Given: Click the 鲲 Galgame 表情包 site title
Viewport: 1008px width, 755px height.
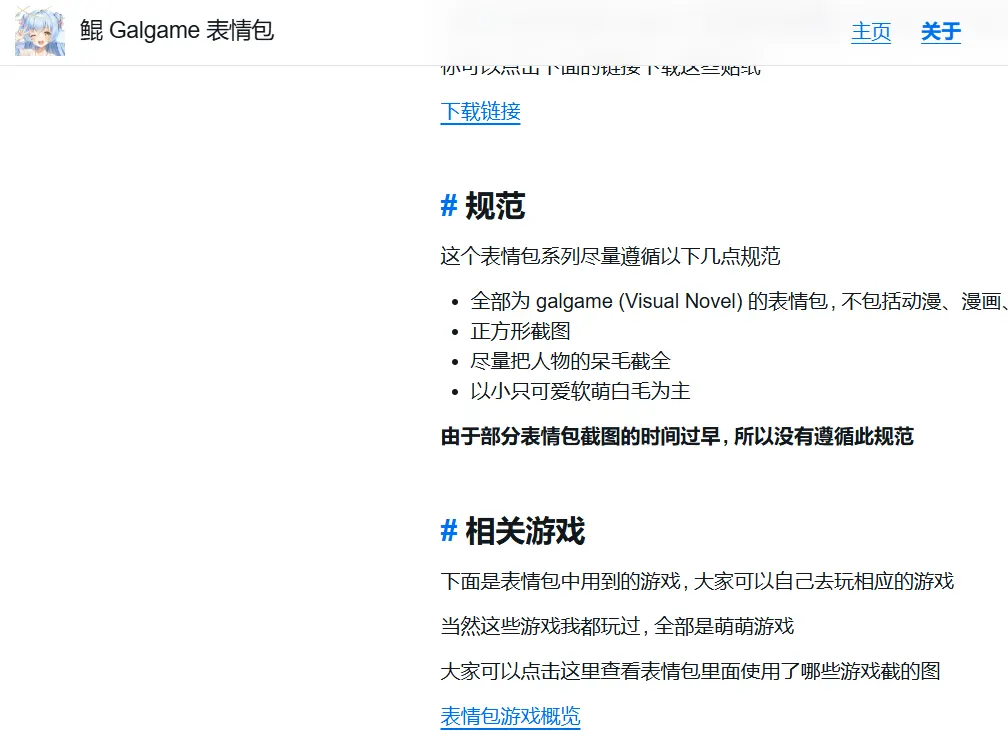Looking at the screenshot, I should coord(177,30).
